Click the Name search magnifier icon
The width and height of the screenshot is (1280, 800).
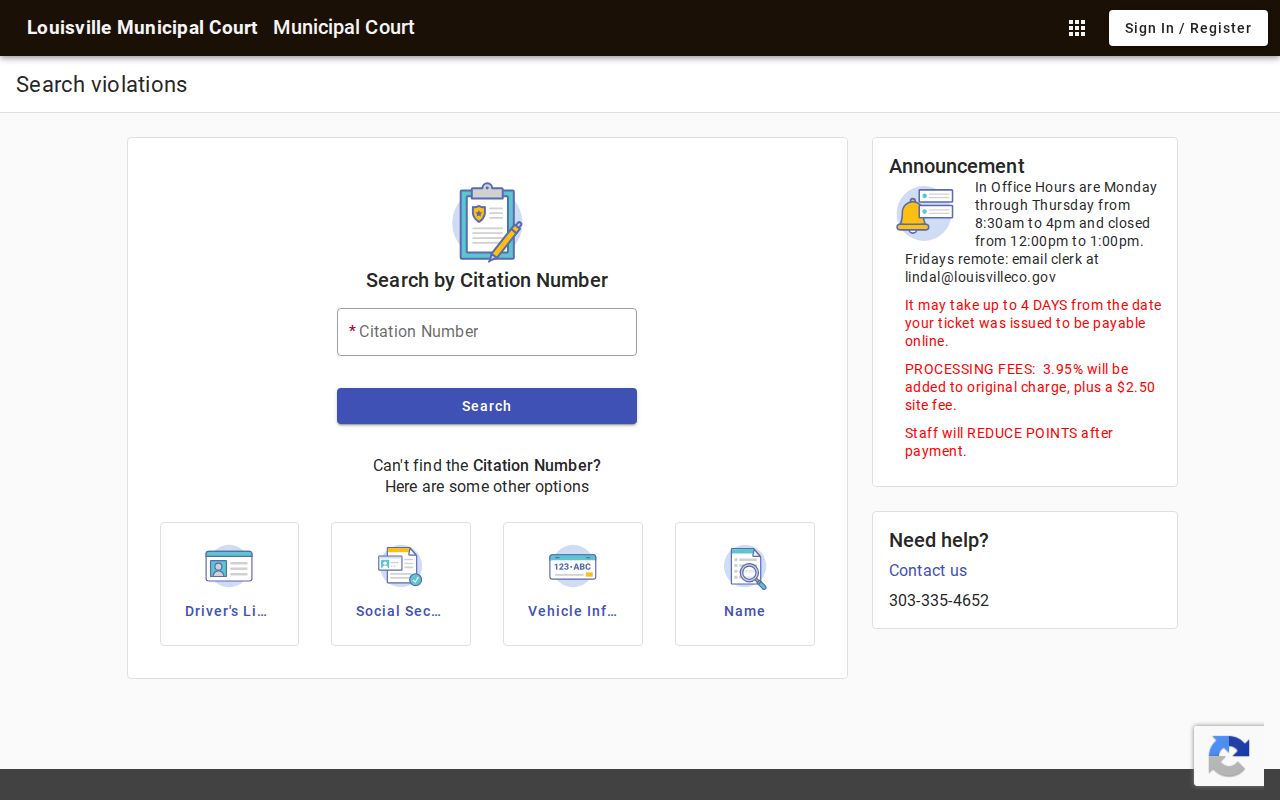point(745,567)
